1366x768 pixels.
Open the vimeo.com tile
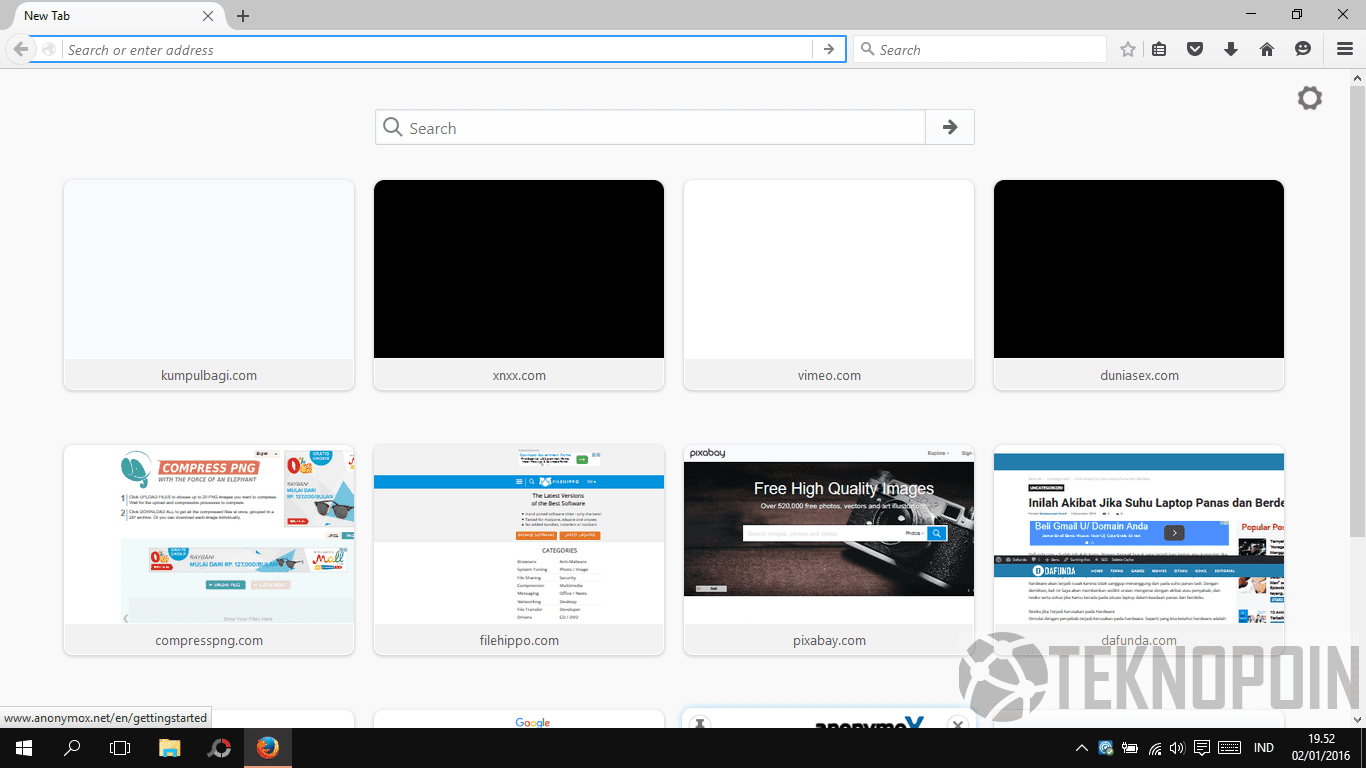(x=829, y=285)
